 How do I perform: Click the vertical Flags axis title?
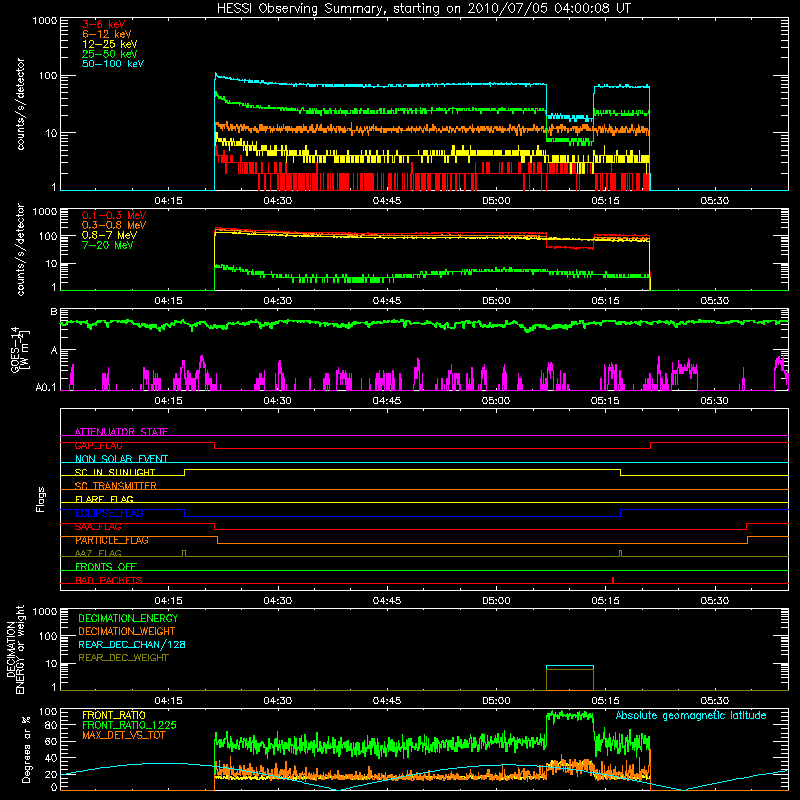point(41,499)
